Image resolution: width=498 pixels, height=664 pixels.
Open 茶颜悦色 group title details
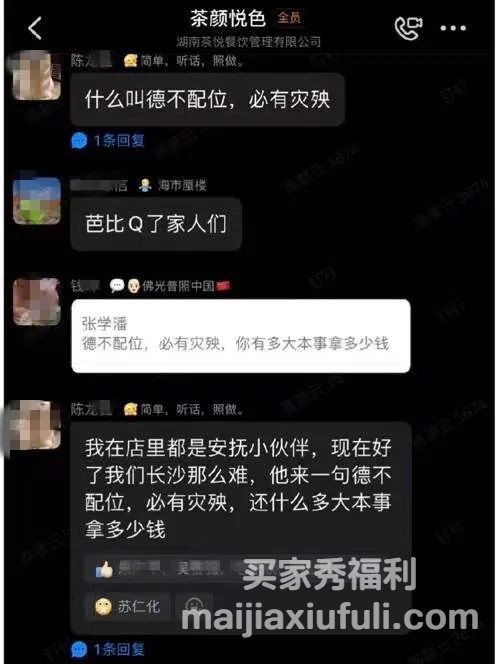pyautogui.click(x=229, y=19)
